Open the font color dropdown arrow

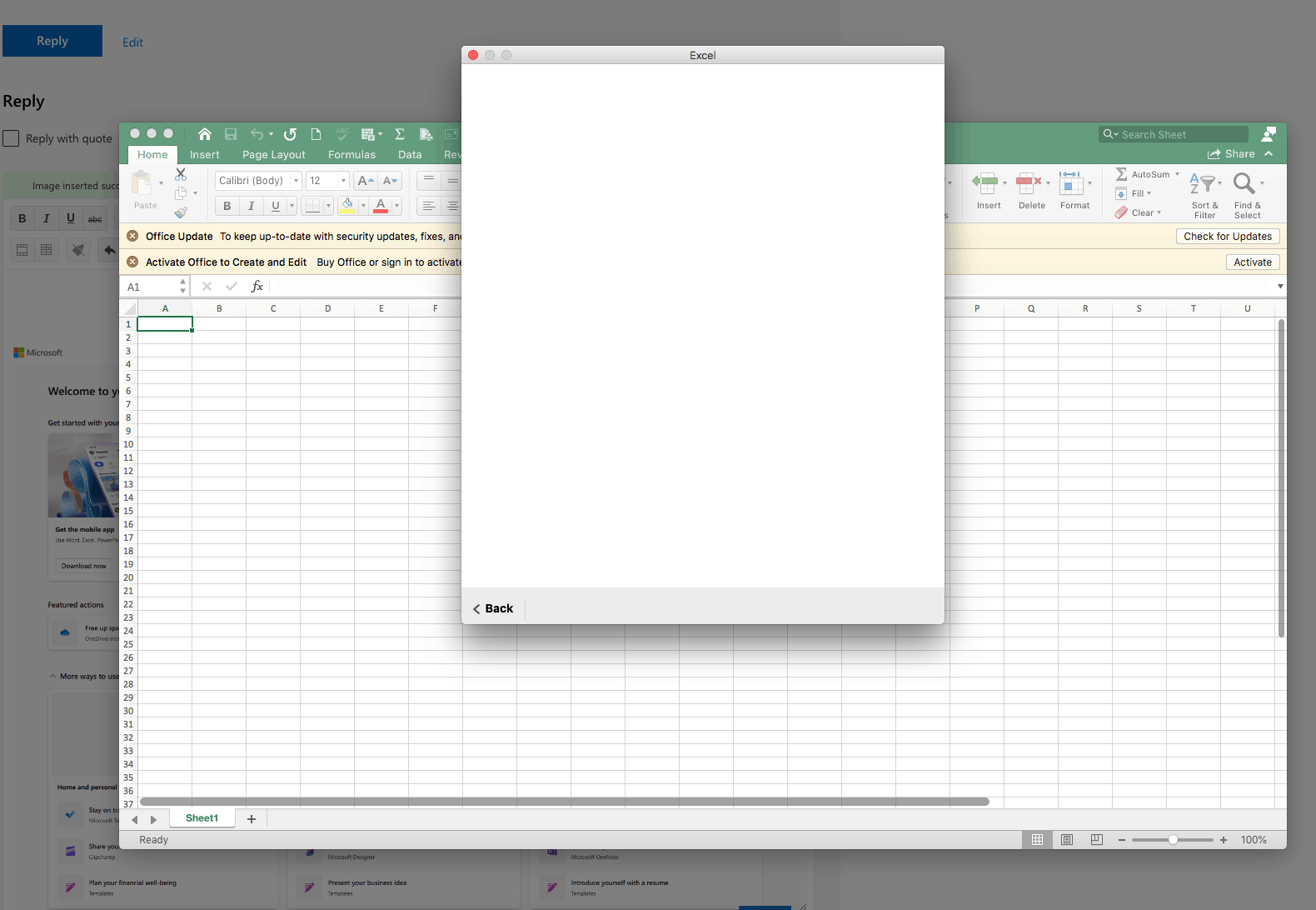(x=396, y=206)
